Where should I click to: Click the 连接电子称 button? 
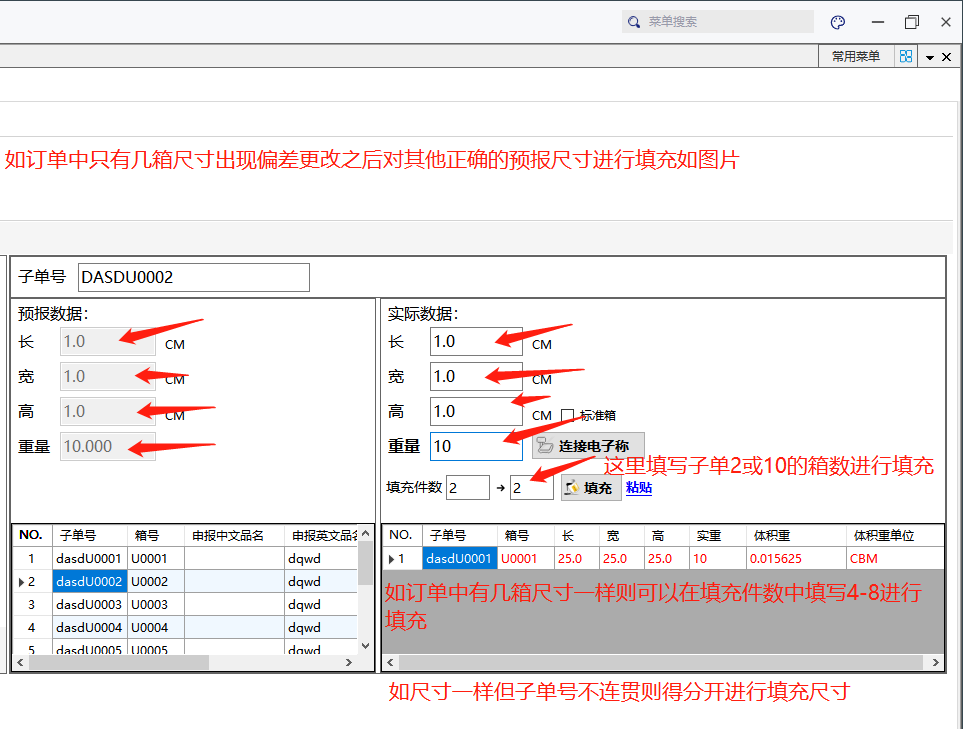point(588,446)
